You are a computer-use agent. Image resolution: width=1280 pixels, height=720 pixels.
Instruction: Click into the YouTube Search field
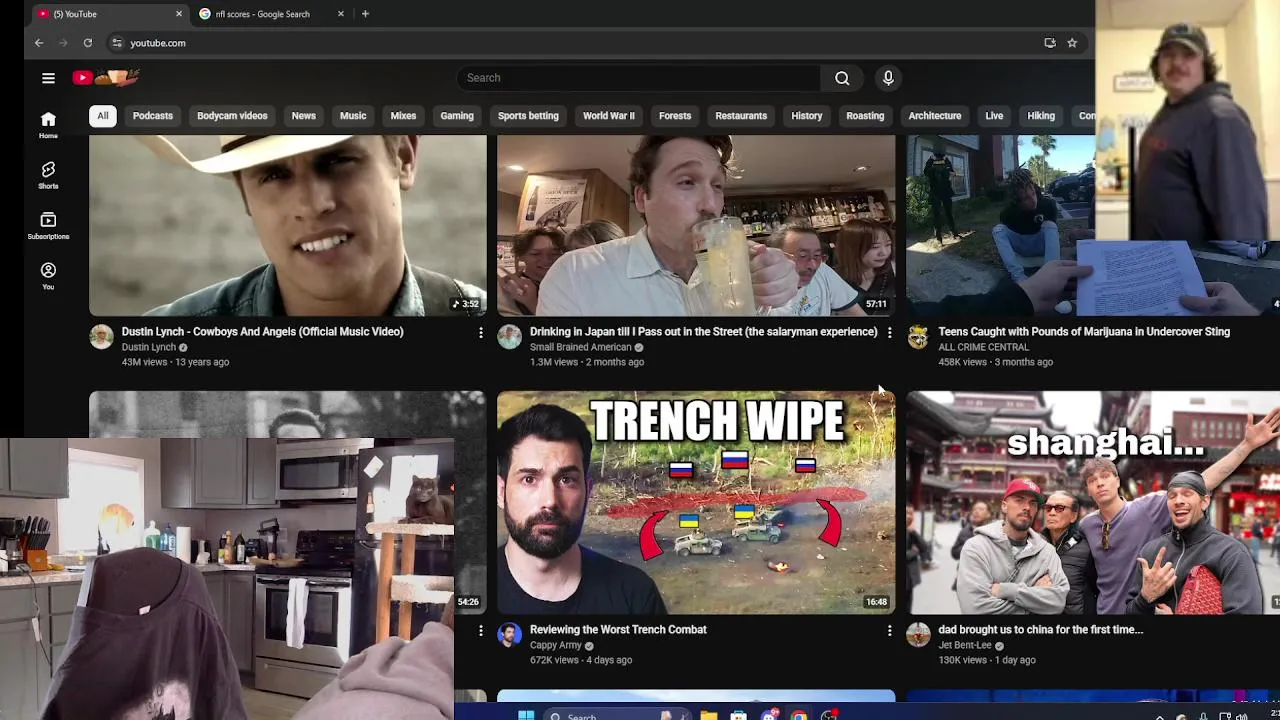639,78
